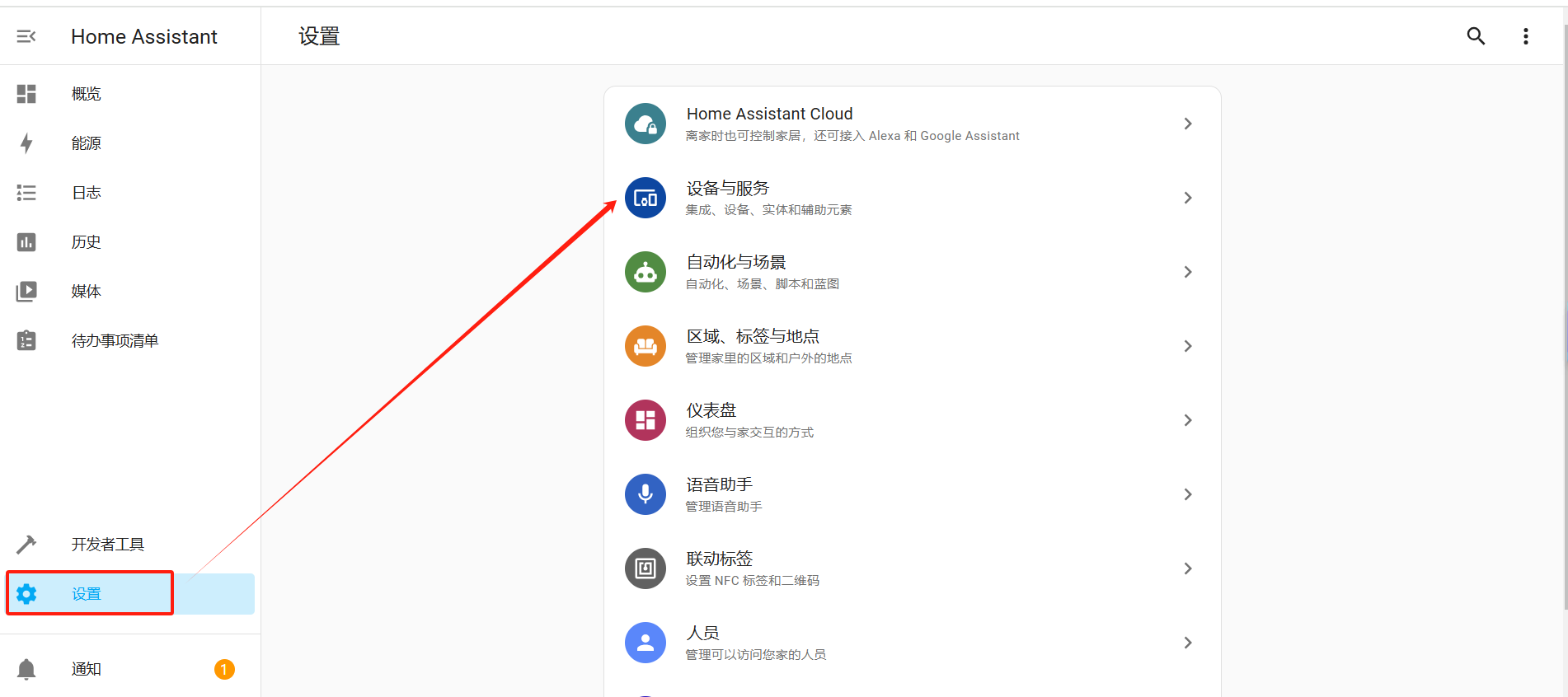
Task: Open 通知 in the sidebar
Action: point(130,669)
